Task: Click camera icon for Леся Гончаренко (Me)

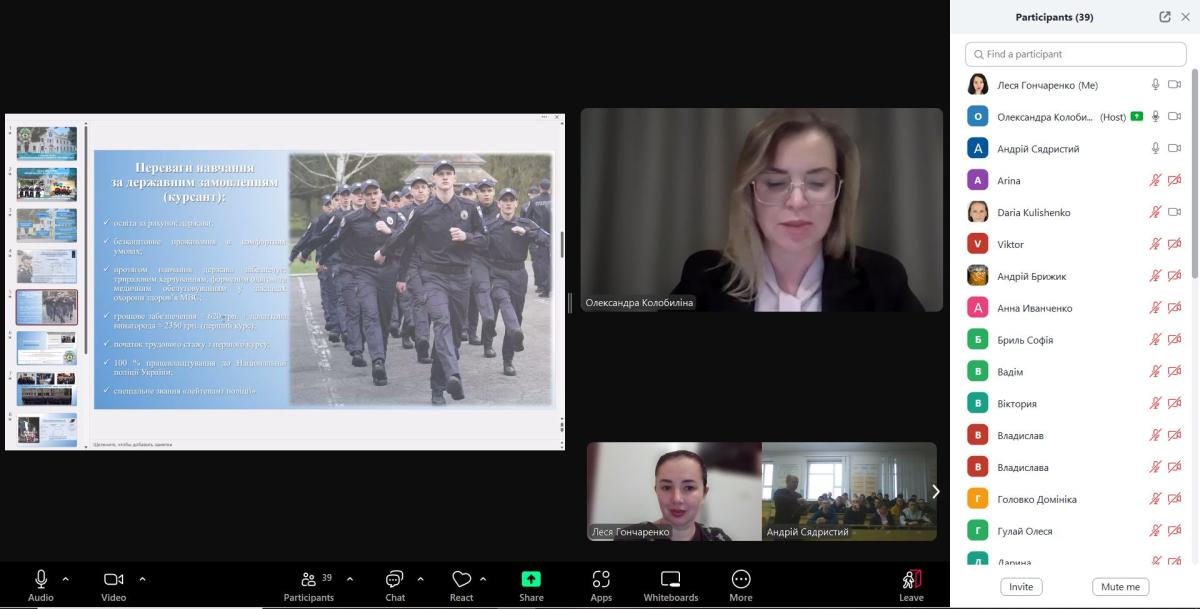Action: point(1175,85)
